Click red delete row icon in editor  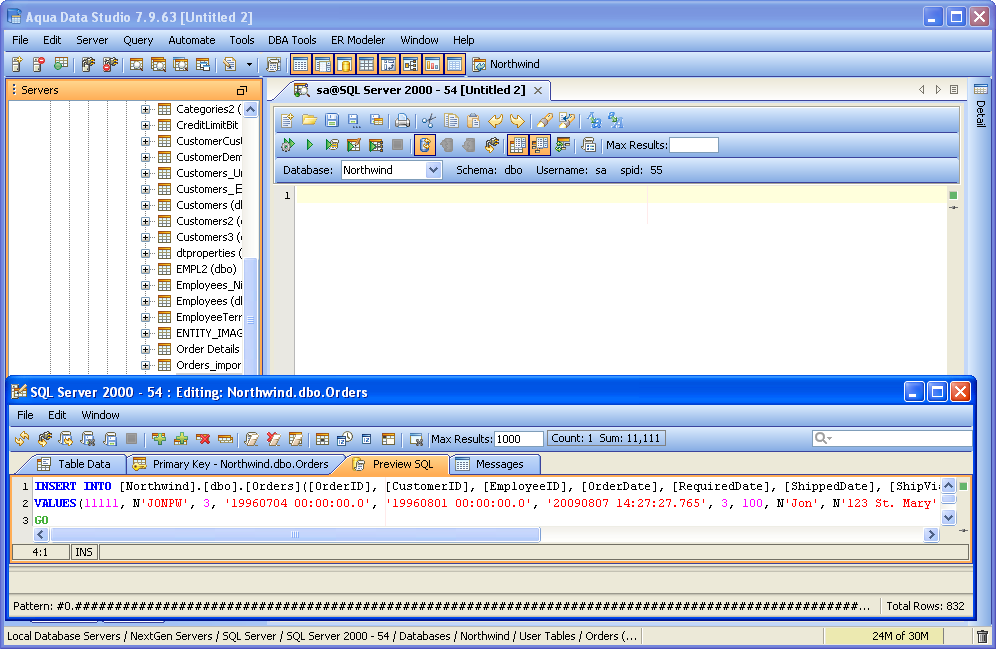[x=203, y=439]
